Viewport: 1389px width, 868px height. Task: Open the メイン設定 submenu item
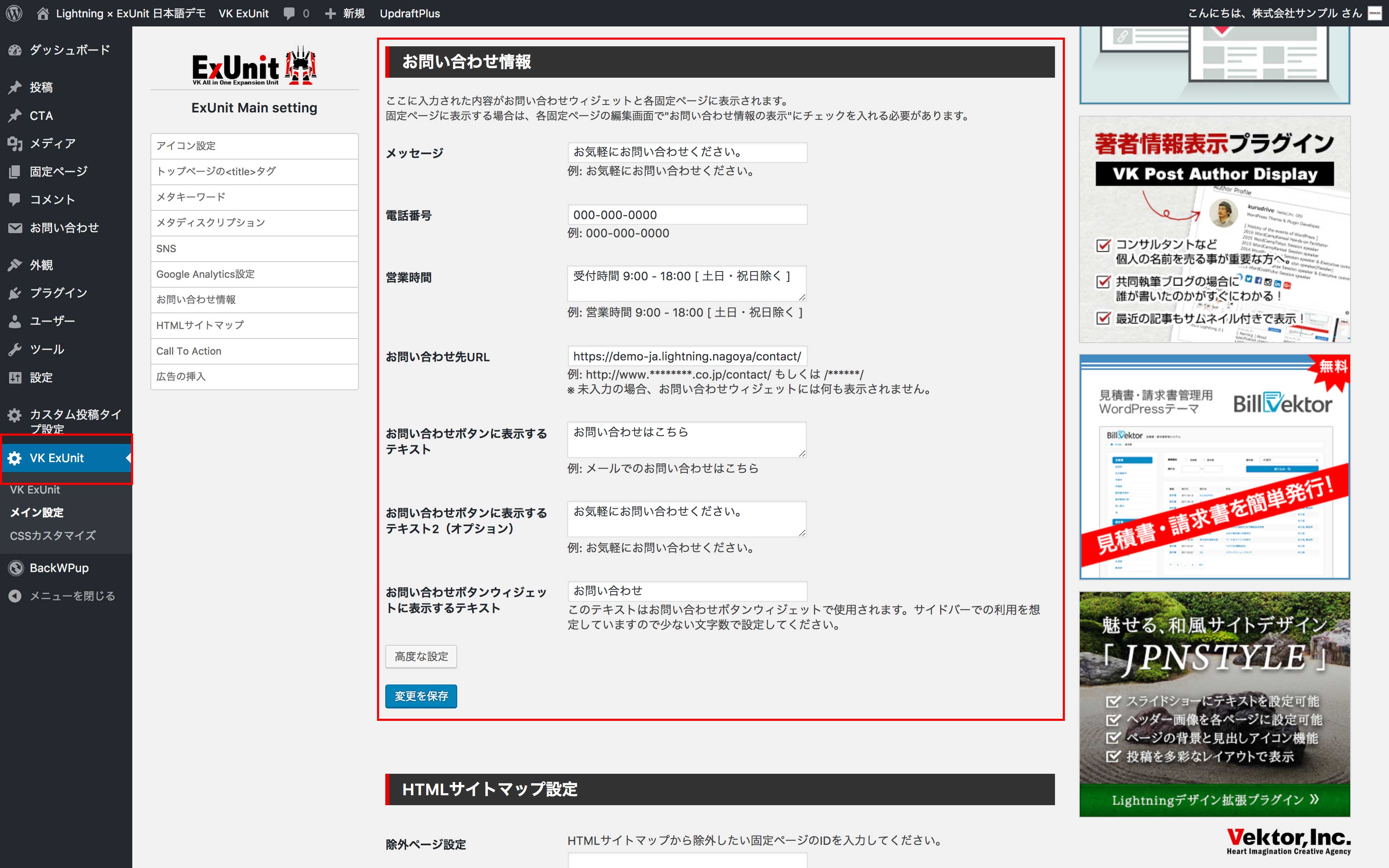coord(37,512)
